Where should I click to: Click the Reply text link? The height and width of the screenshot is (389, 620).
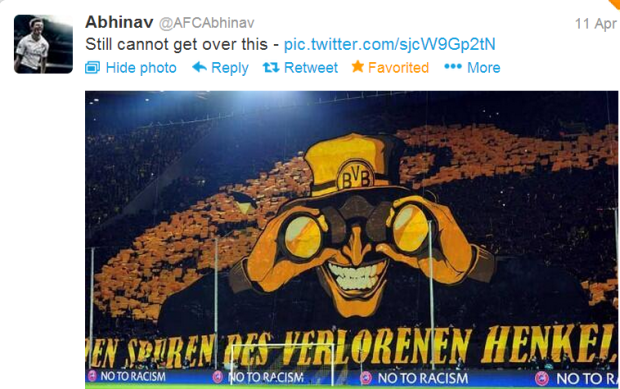230,68
